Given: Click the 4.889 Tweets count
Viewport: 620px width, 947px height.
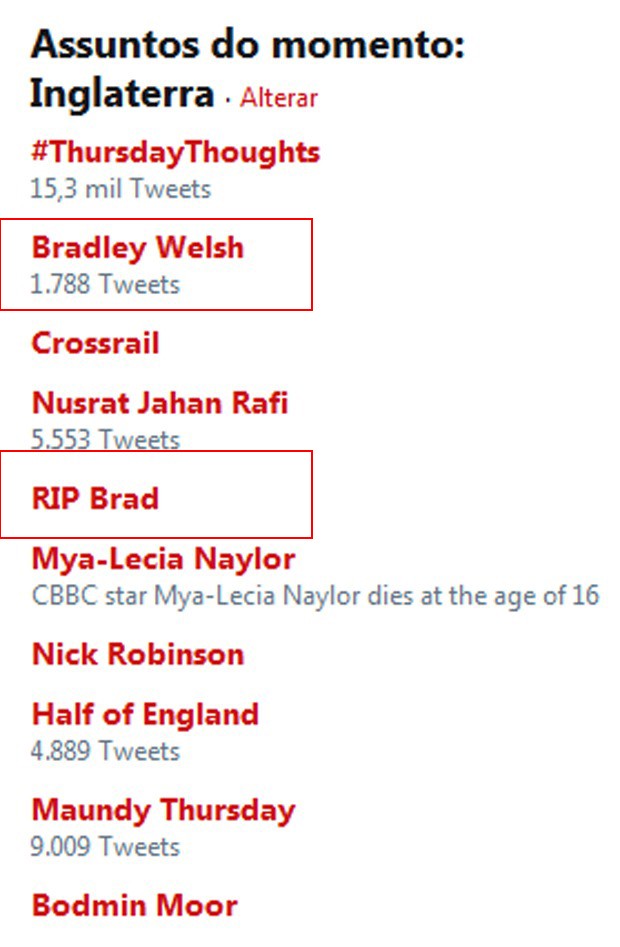Looking at the screenshot, I should tap(105, 751).
